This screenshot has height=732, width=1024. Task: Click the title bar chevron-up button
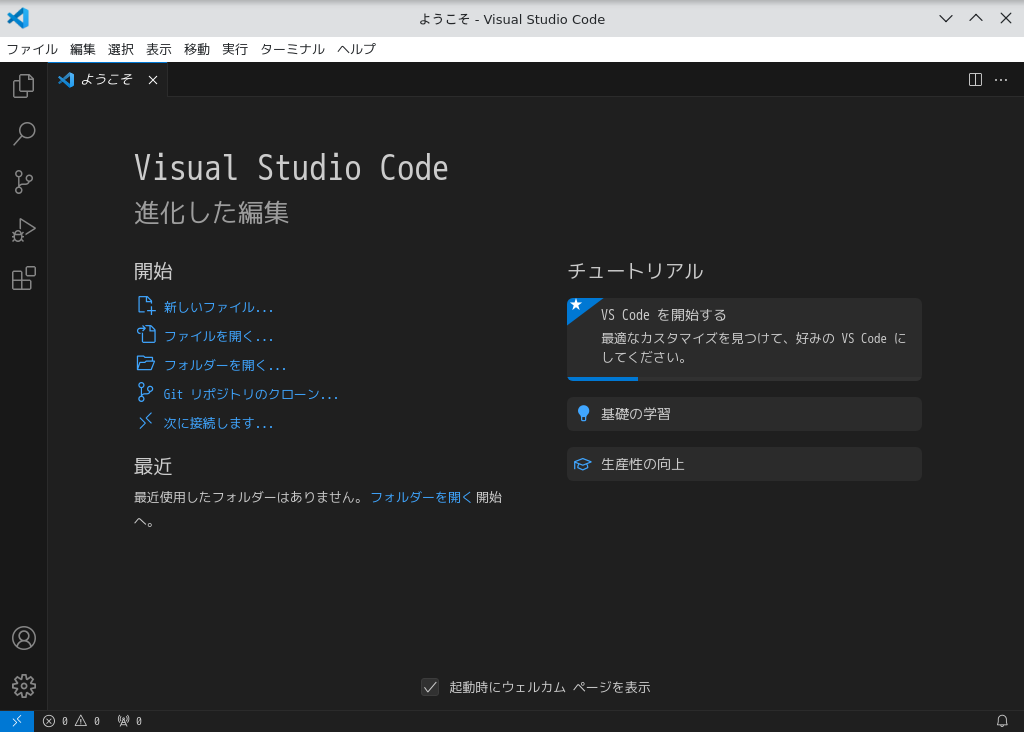(x=976, y=18)
